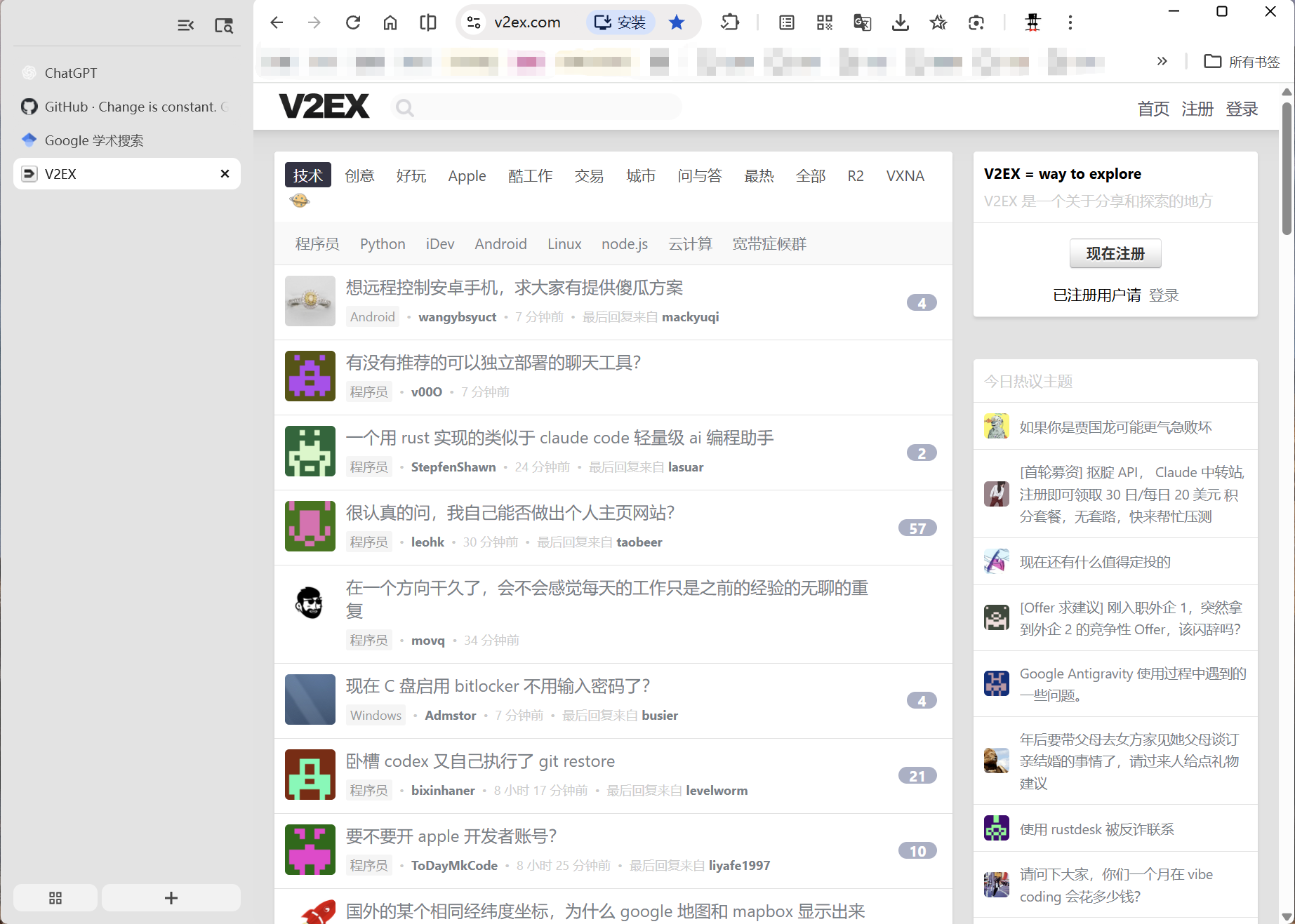Open the tab search icon in sidebar
Image resolution: width=1295 pixels, height=924 pixels.
pyautogui.click(x=223, y=26)
